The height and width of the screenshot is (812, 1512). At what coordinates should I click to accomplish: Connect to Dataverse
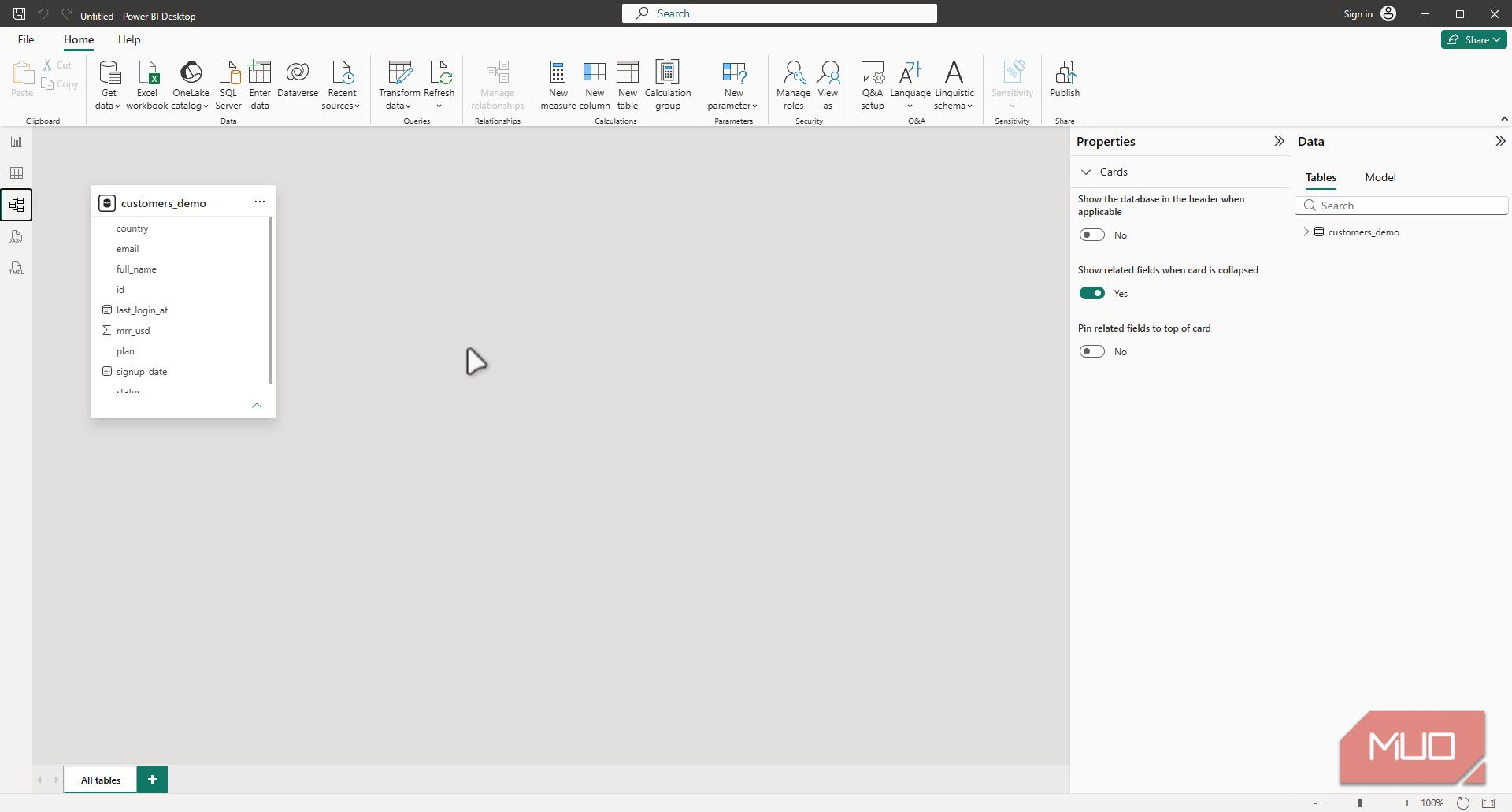click(x=298, y=79)
